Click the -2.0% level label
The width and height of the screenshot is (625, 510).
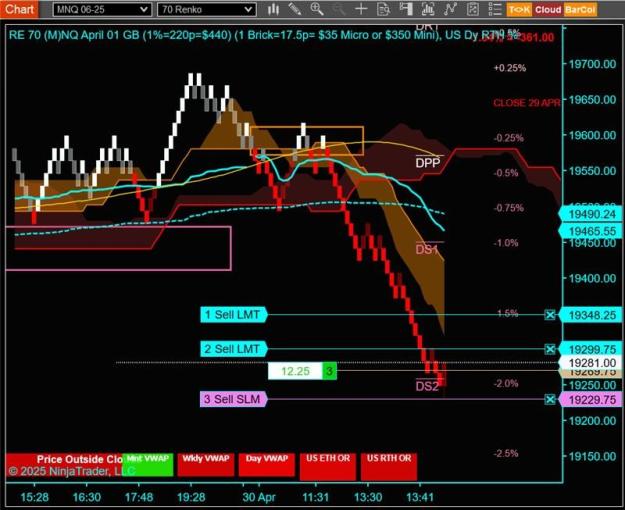coord(506,384)
